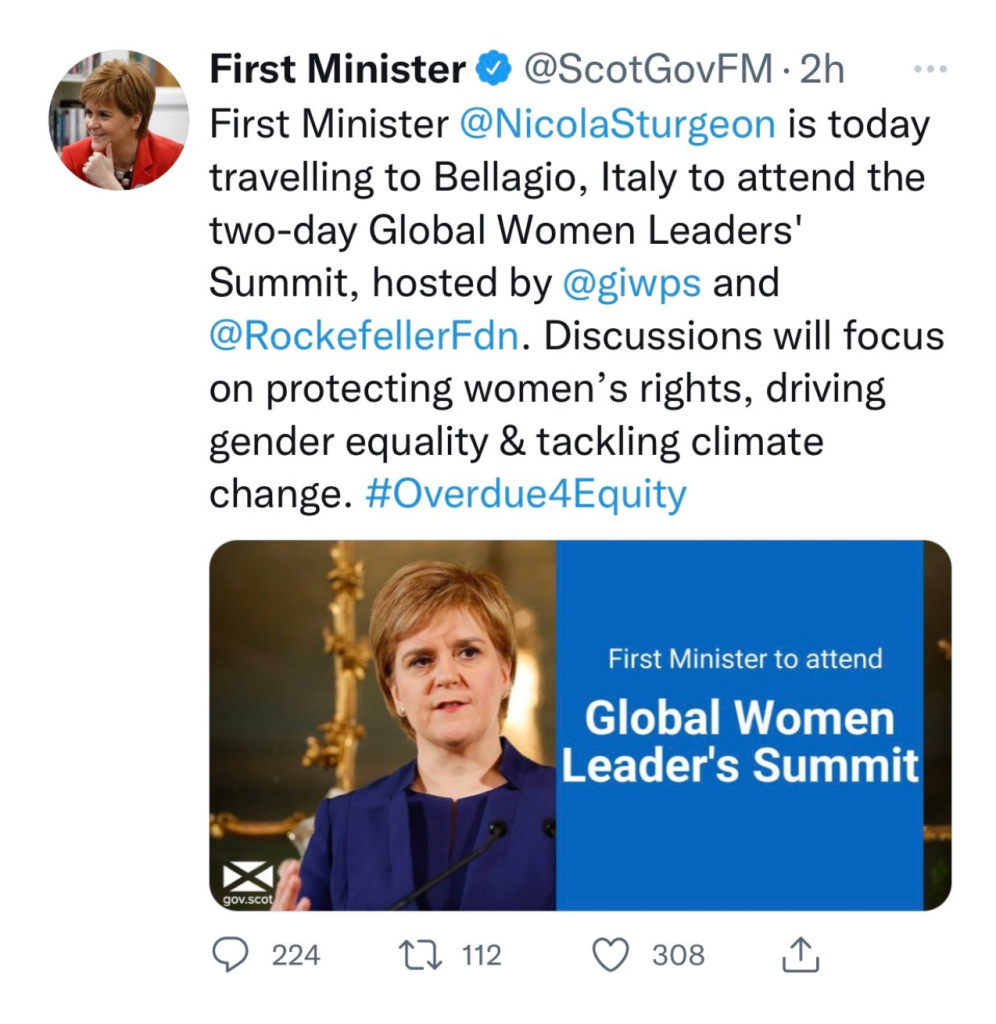Follow the @RockefellerFdn mention link
The width and height of the screenshot is (996, 1024).
(x=364, y=336)
